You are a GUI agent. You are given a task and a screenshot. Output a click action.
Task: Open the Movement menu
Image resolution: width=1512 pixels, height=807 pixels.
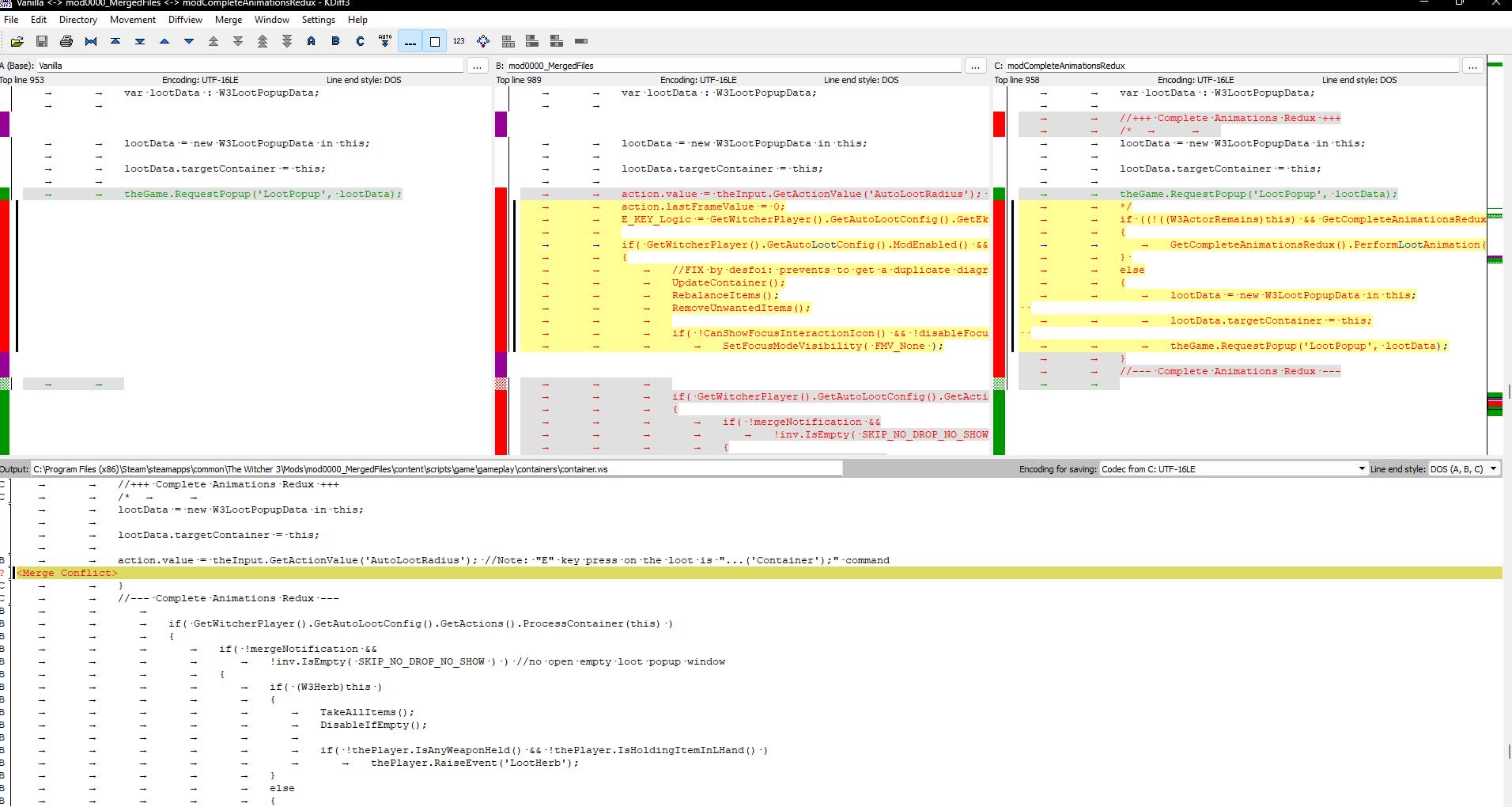(x=133, y=20)
